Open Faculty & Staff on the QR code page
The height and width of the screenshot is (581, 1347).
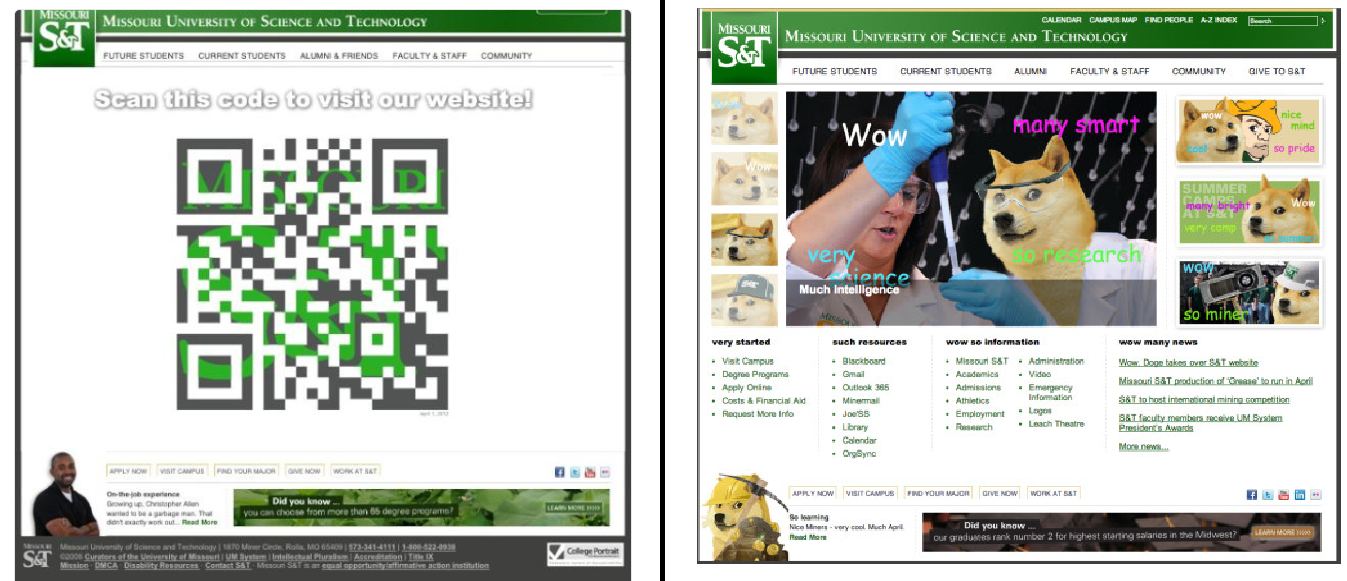(429, 56)
